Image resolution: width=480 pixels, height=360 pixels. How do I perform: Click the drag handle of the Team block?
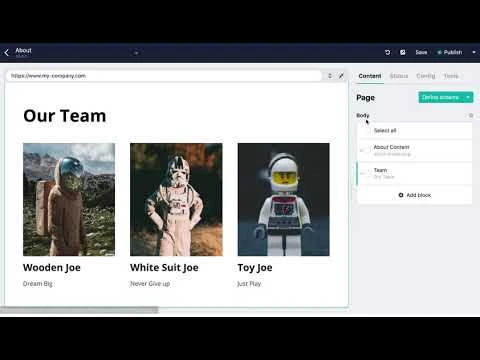pyautogui.click(x=362, y=173)
